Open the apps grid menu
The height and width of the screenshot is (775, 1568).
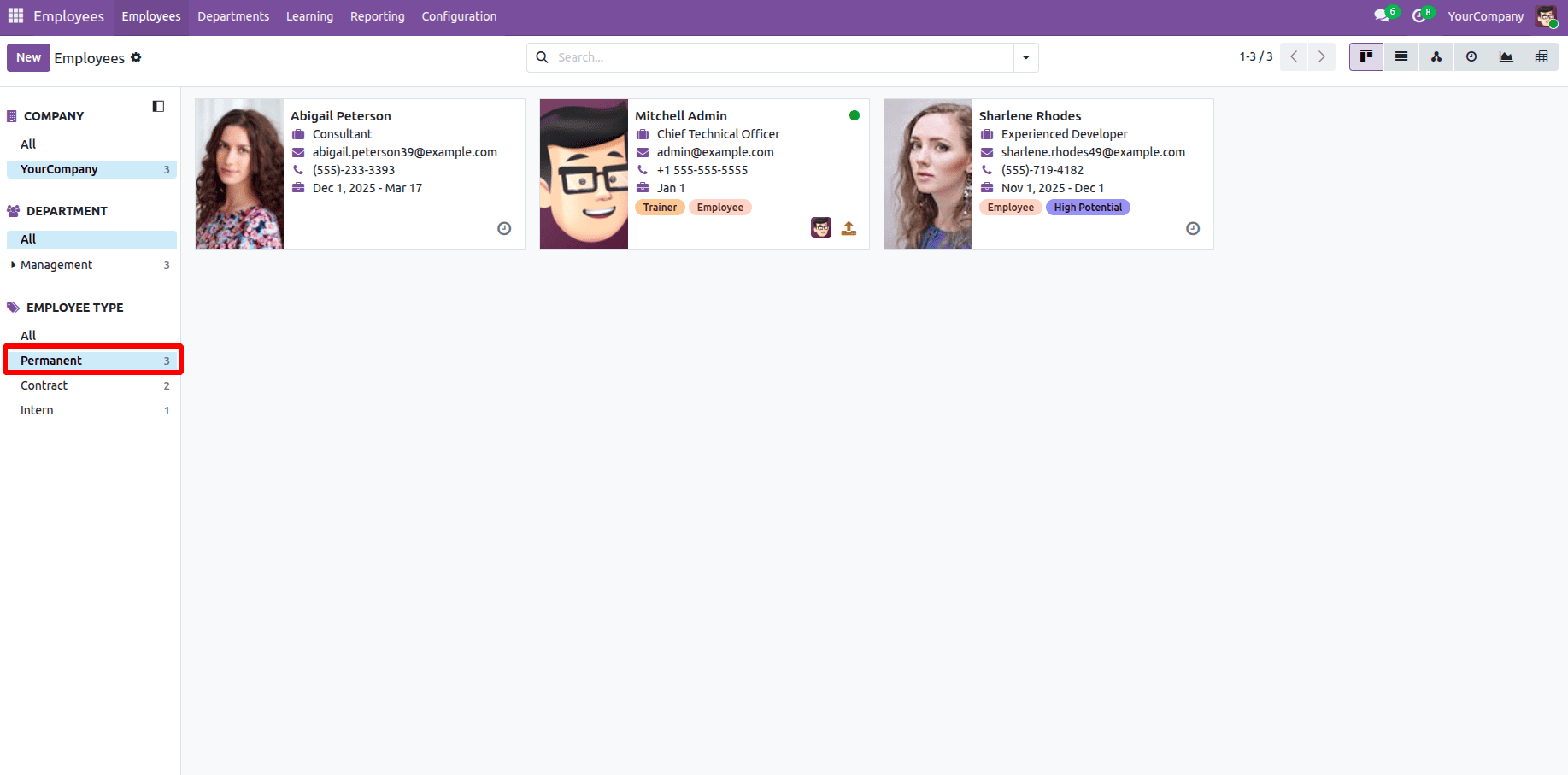tap(15, 15)
